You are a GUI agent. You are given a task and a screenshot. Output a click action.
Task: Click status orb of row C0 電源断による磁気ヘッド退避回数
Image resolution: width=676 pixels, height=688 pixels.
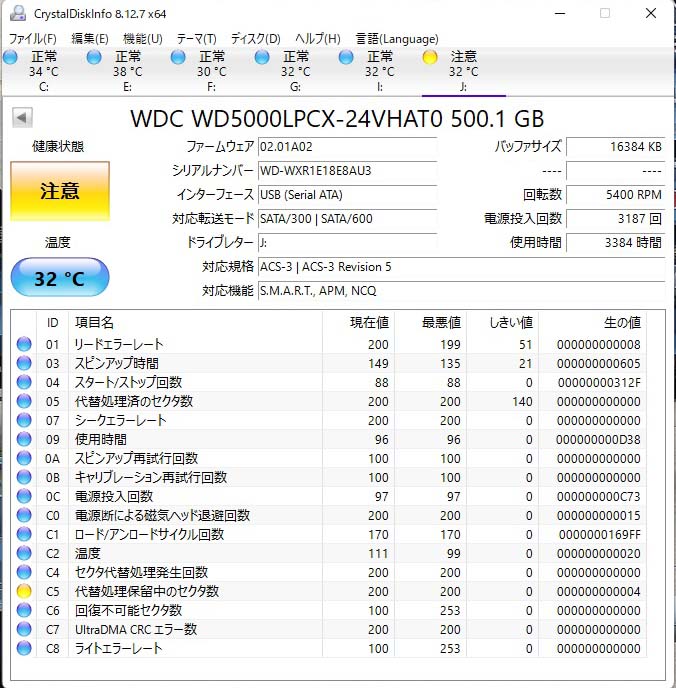[x=24, y=515]
